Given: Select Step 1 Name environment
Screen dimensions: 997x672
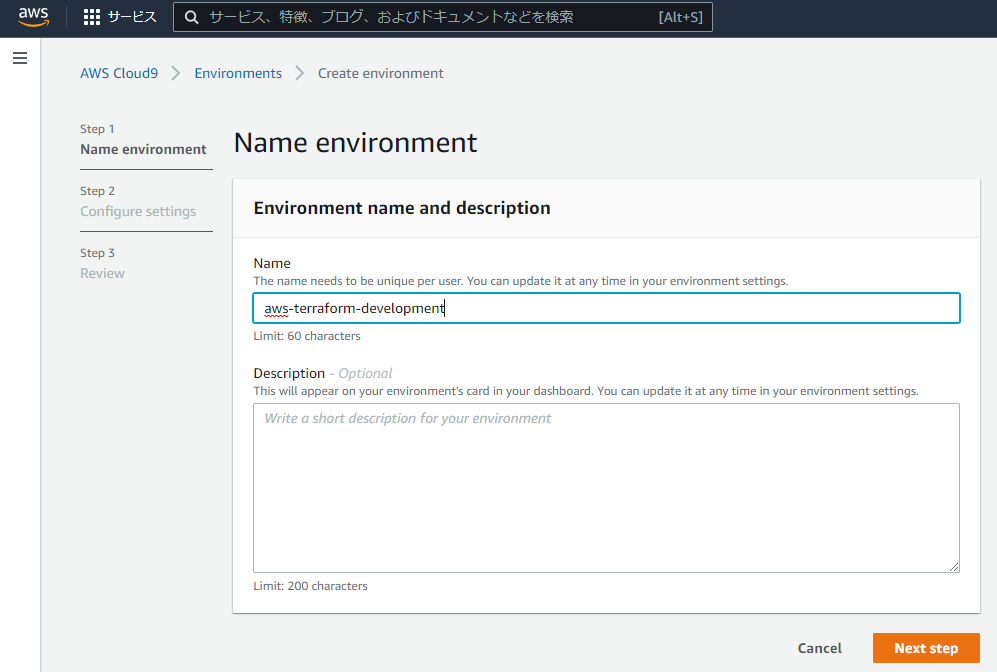Looking at the screenshot, I should [143, 149].
